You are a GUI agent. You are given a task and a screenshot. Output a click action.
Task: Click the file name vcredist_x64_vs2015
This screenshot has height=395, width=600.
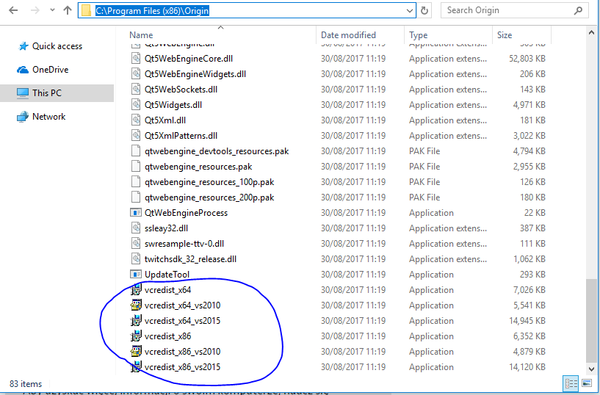[183, 321]
